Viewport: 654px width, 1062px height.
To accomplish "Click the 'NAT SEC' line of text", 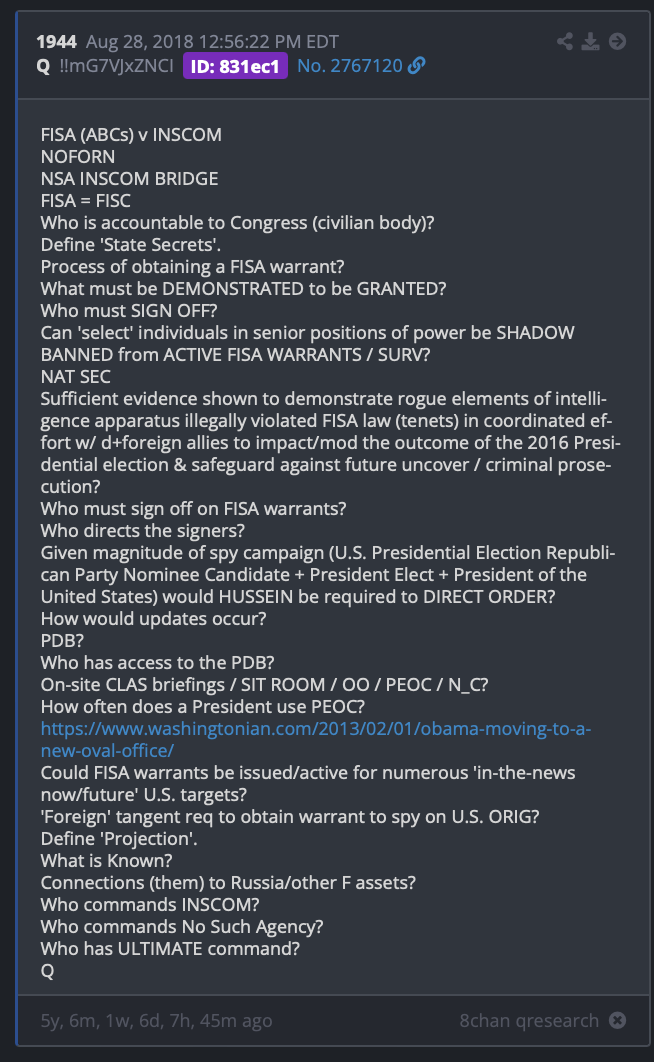I will tap(76, 377).
